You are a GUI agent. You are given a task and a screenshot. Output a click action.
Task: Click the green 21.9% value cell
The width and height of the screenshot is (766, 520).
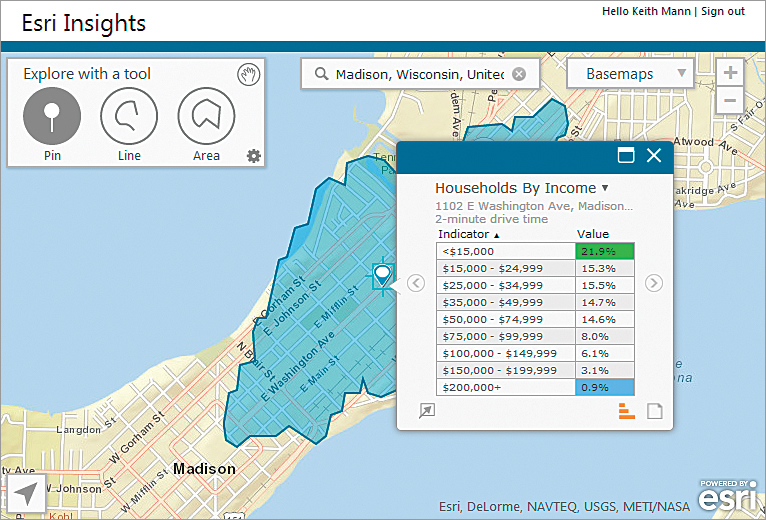tap(605, 251)
